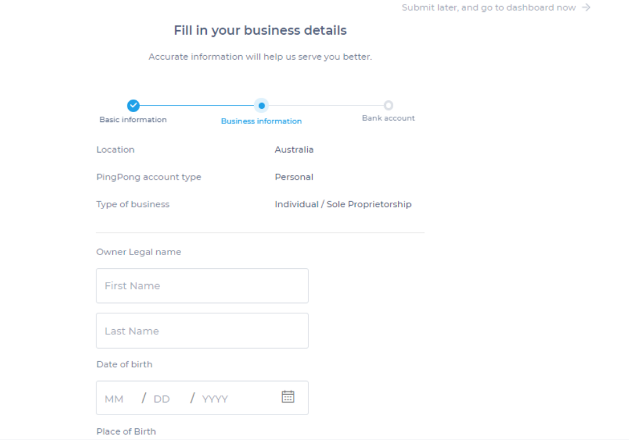Focus the First Name input field

pos(202,286)
